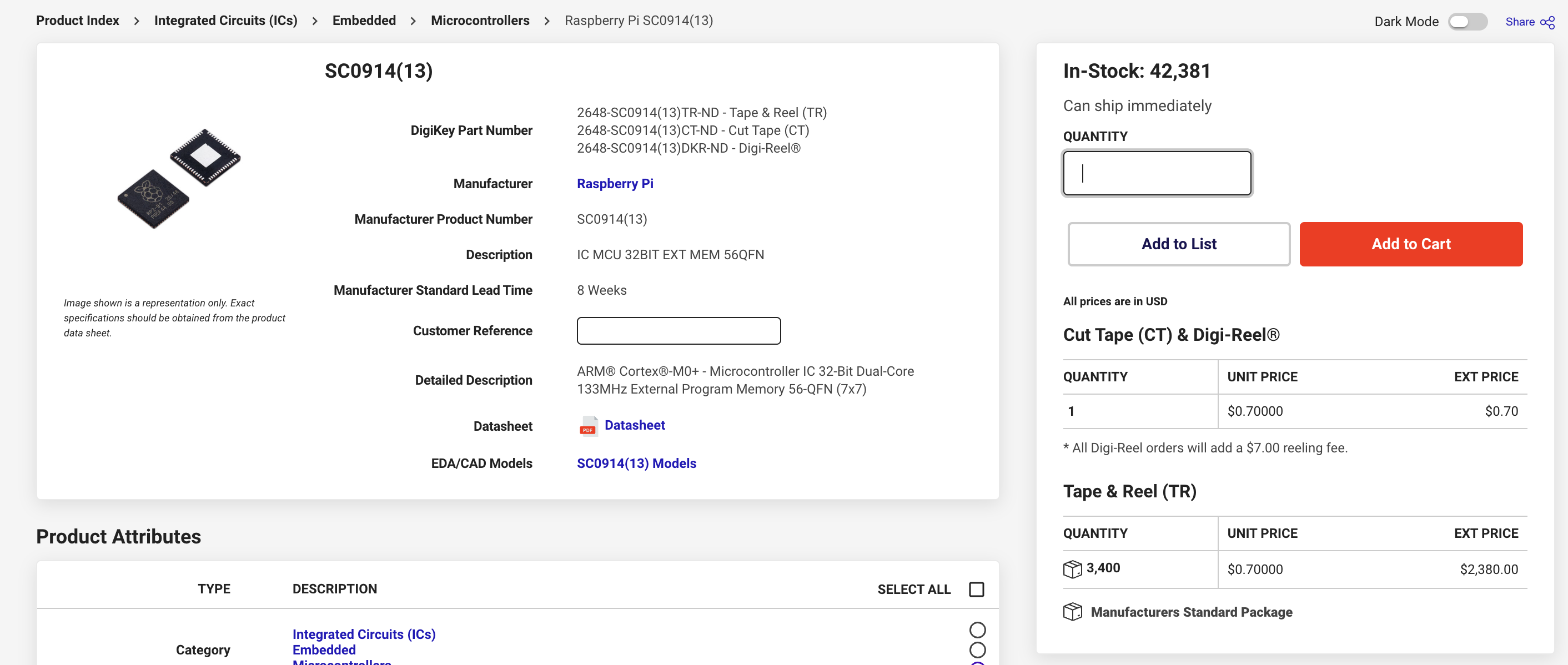The width and height of the screenshot is (1568, 665).
Task: Click the 8 Weeks lead time value
Action: (601, 290)
